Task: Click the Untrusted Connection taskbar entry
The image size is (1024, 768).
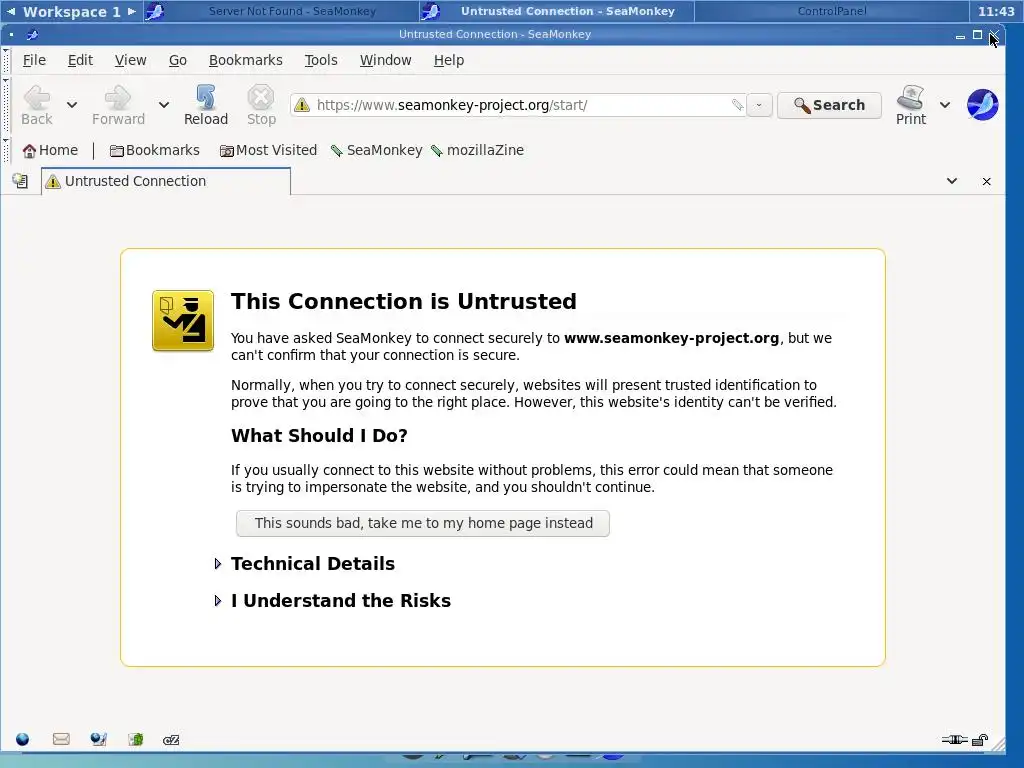Action: tap(556, 11)
